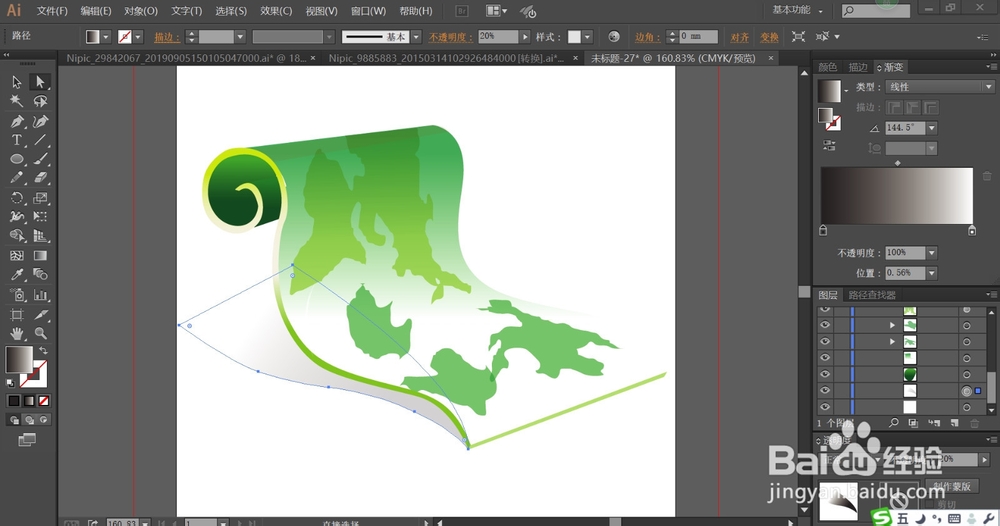Click the Reverse Gradient icon
Viewport: 1000px width, 526px height.
(829, 146)
